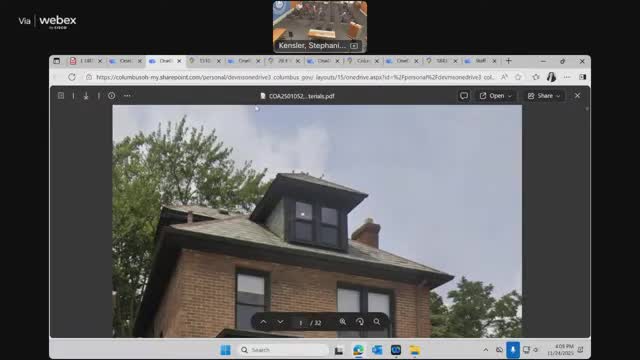The image size is (640, 360).
Task: Open the comments pane icon
Action: pos(464,96)
